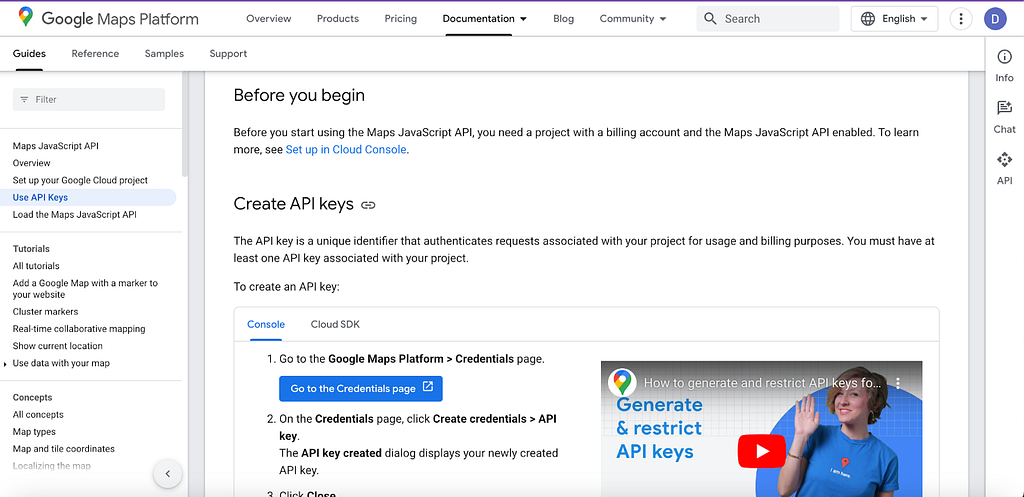1024x497 pixels.
Task: Switch to the Guides tab
Action: [x=29, y=54]
